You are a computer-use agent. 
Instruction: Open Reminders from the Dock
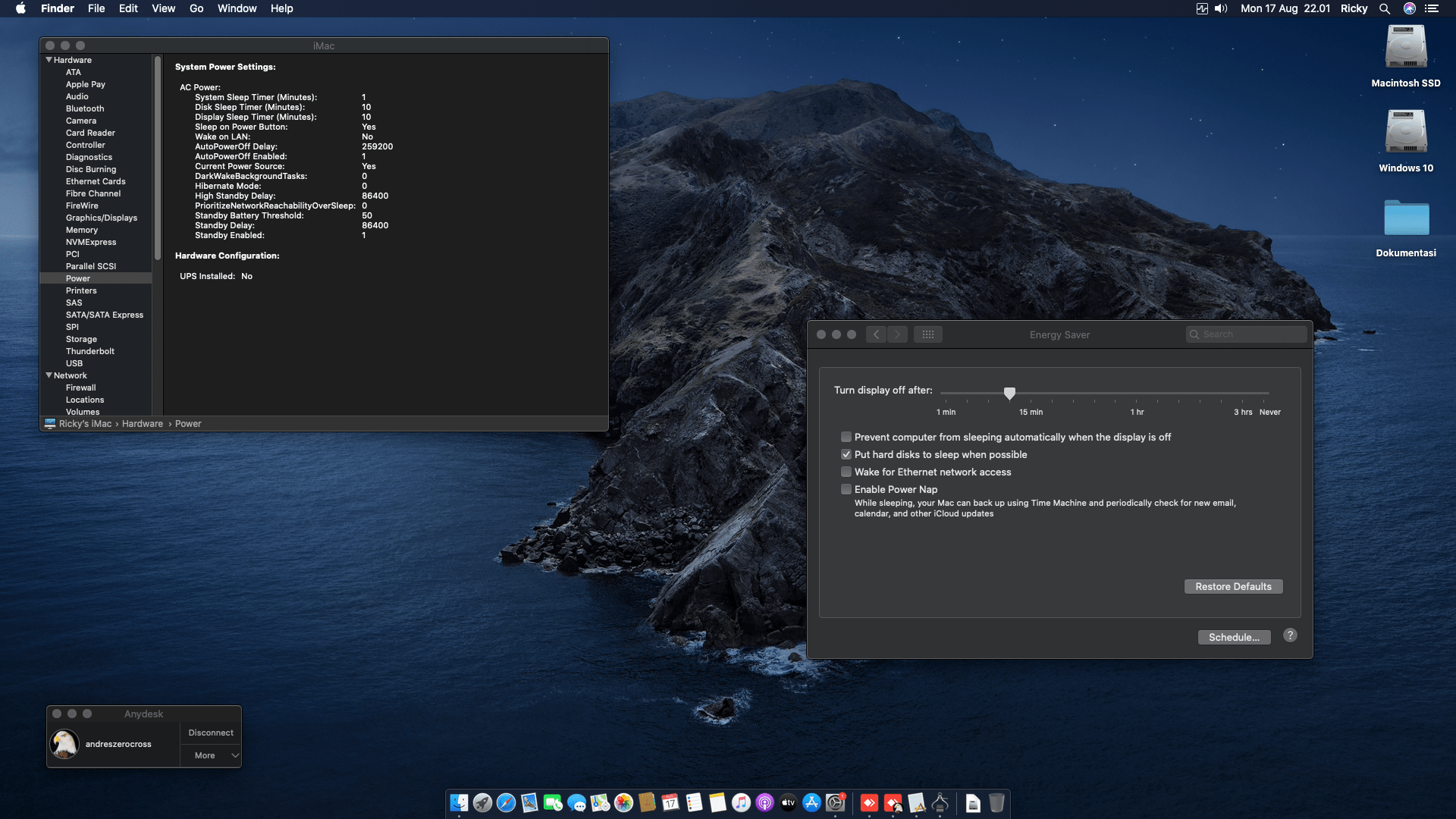[694, 802]
